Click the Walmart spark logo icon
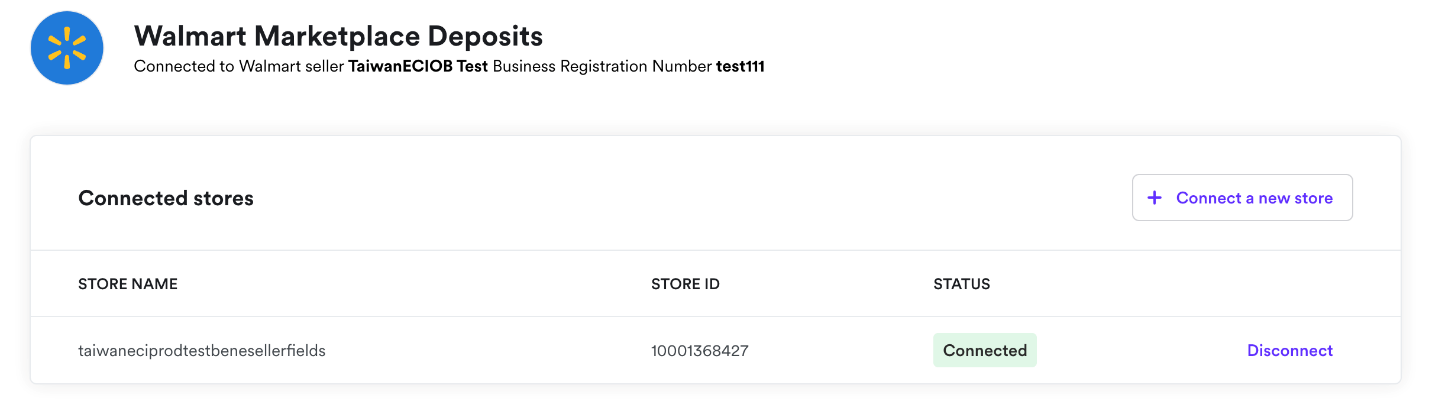The height and width of the screenshot is (401, 1429). [67, 49]
